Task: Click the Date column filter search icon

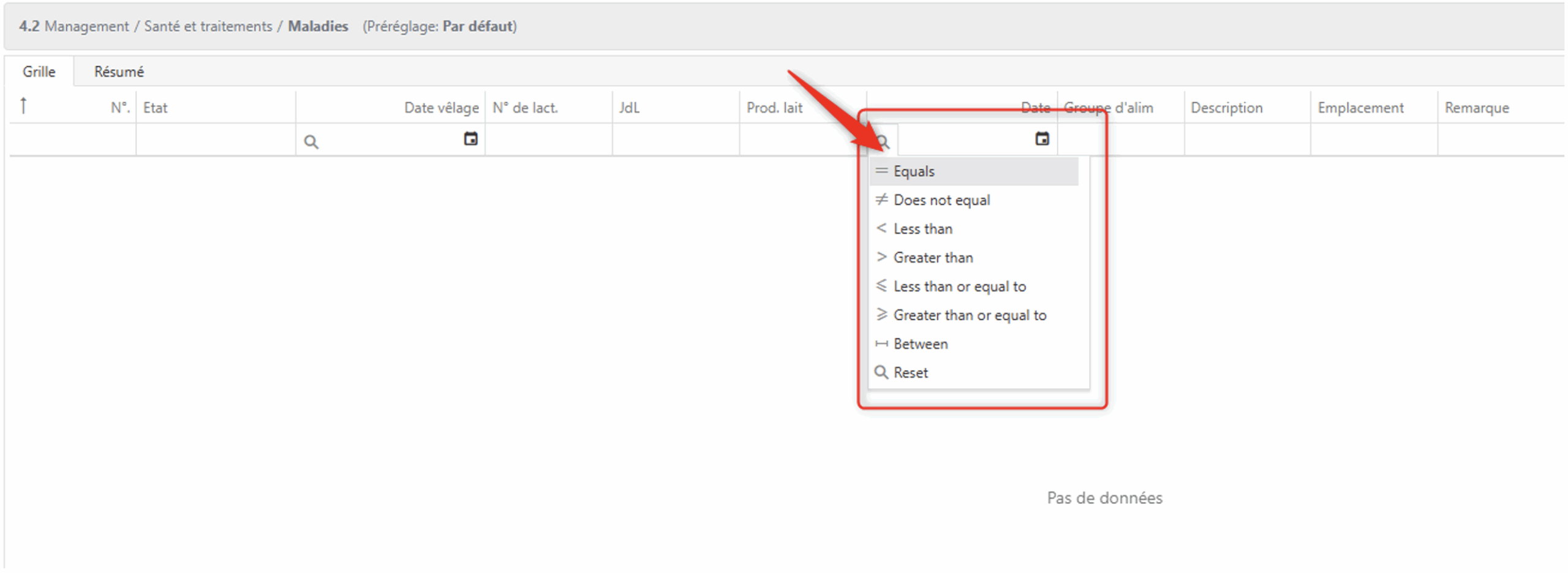Action: pyautogui.click(x=883, y=142)
